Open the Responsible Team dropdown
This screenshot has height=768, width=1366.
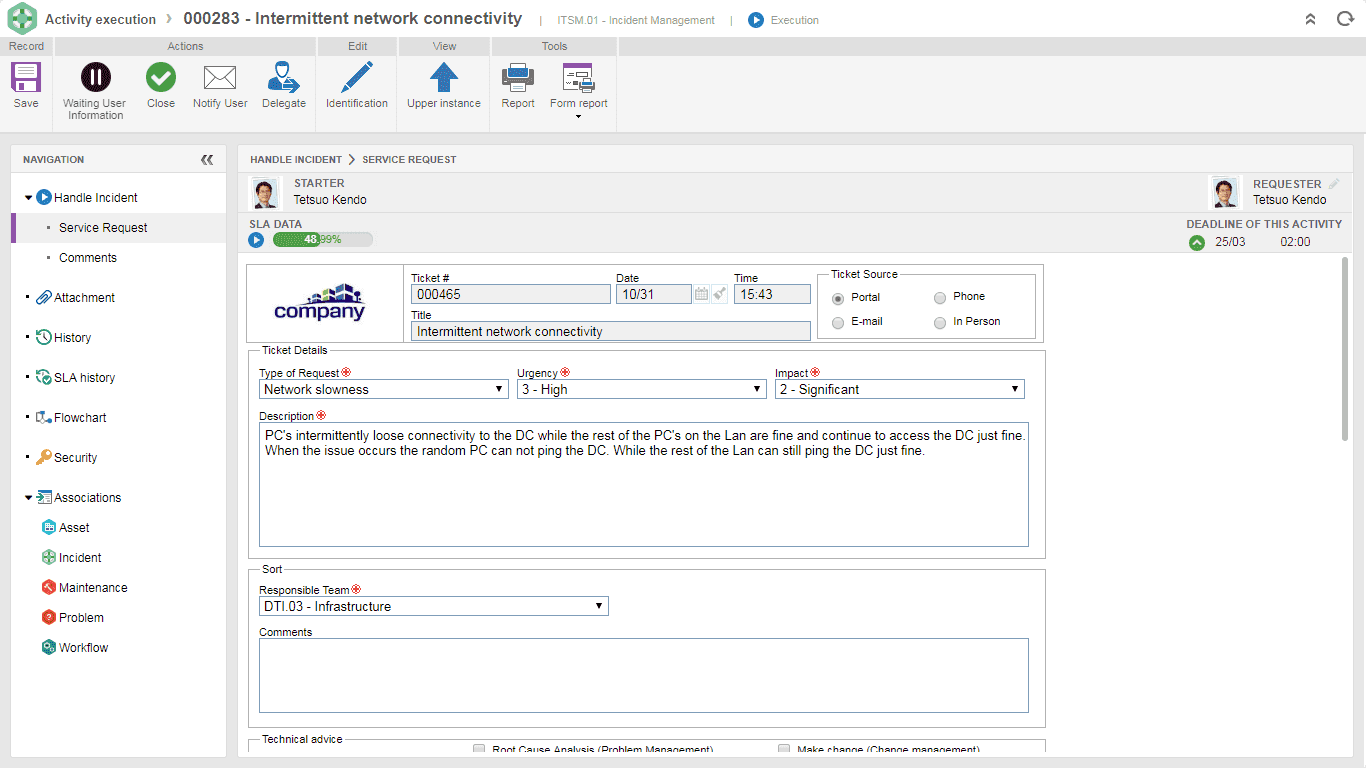point(433,606)
